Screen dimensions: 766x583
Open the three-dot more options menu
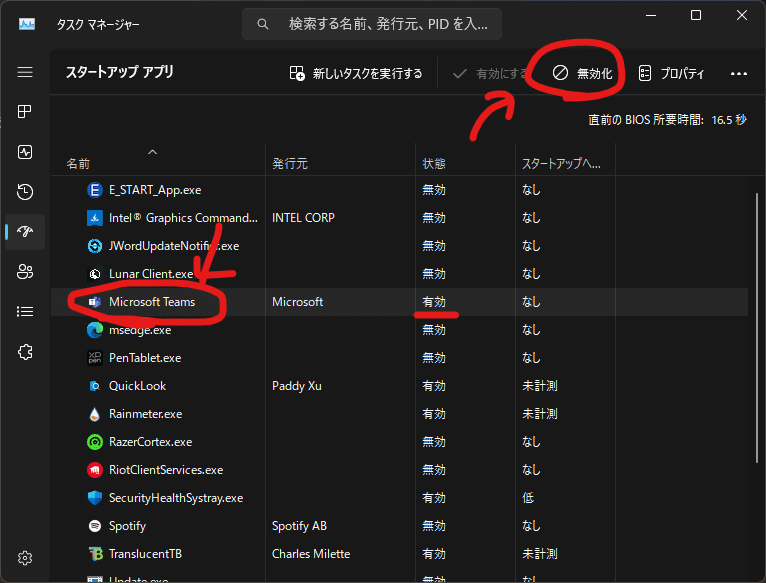tap(739, 74)
